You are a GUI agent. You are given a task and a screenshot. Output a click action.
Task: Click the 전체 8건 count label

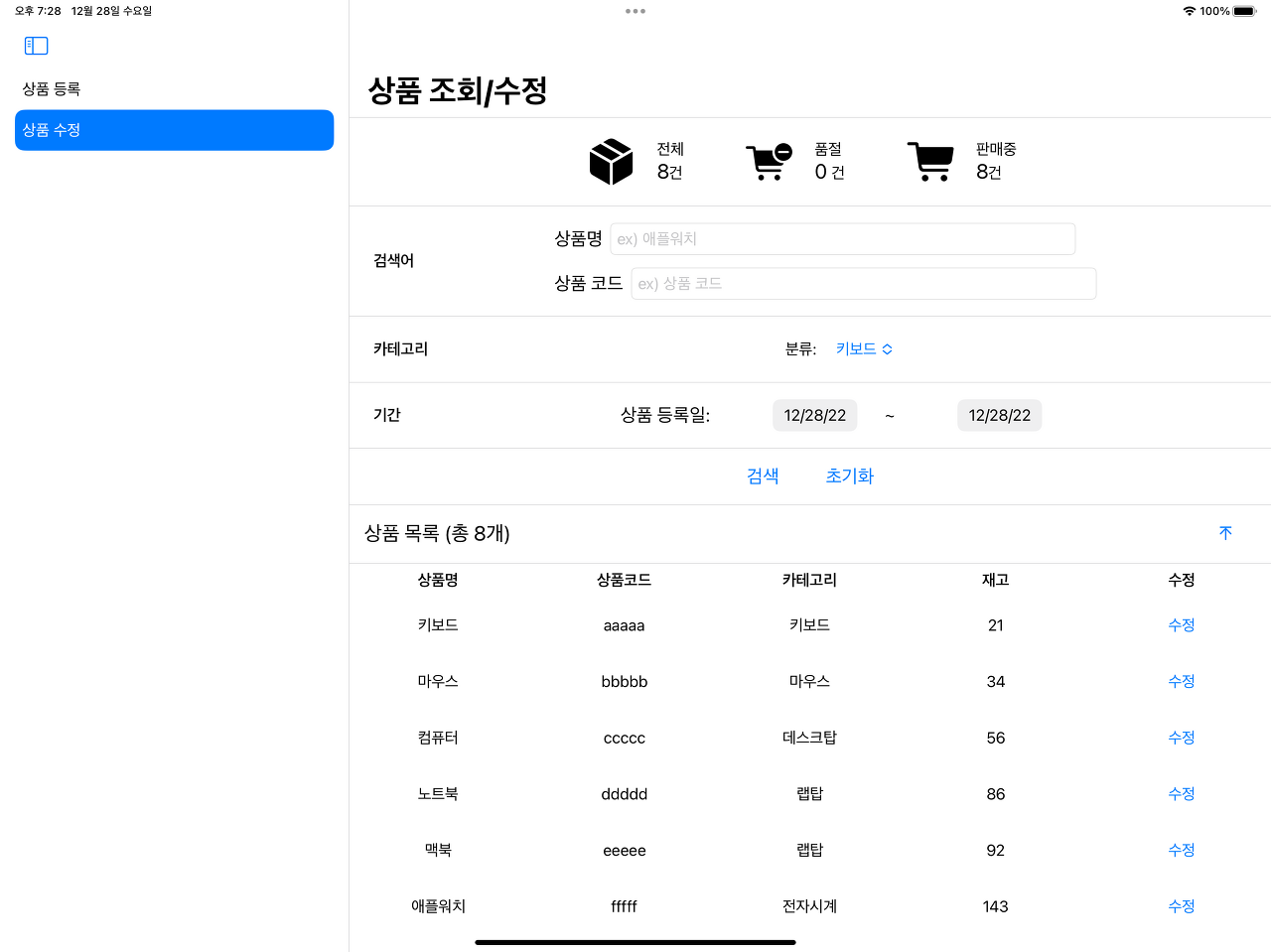[670, 161]
